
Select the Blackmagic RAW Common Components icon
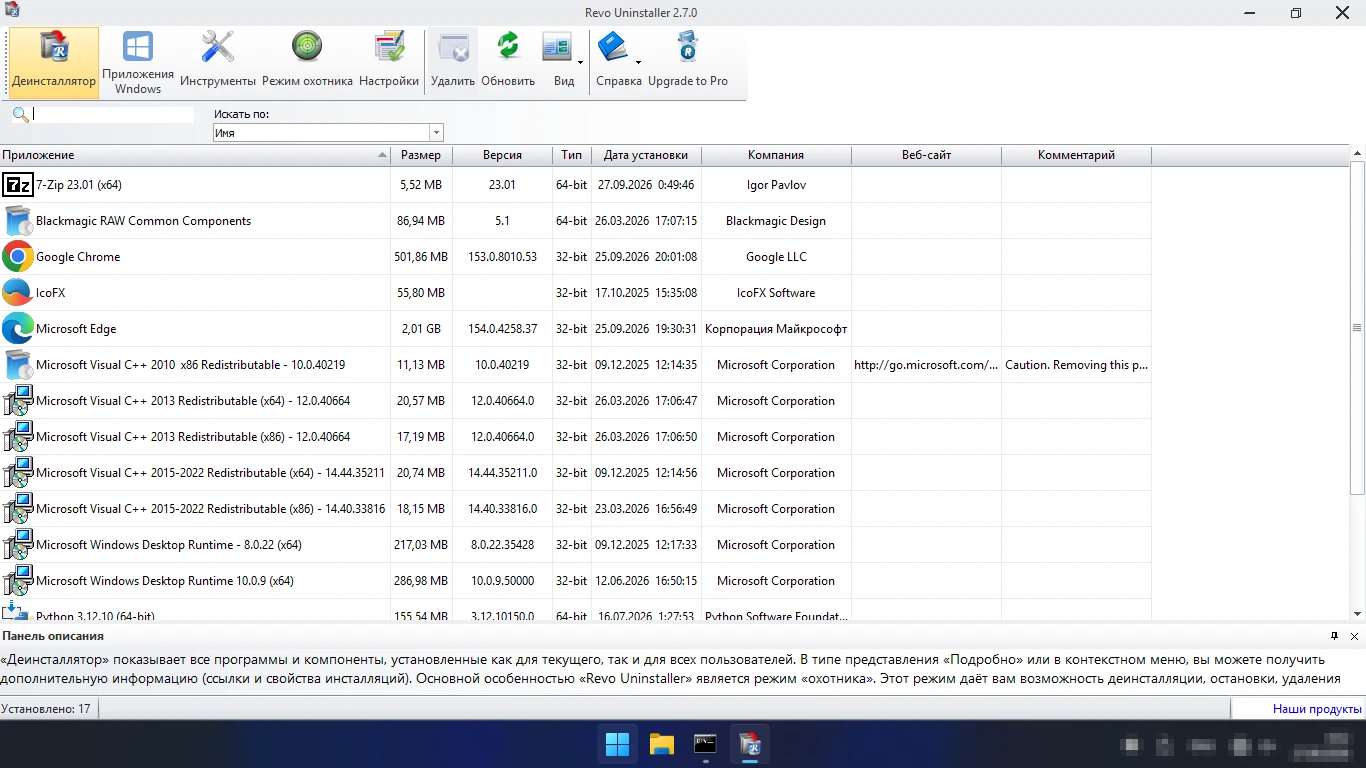pyautogui.click(x=18, y=221)
